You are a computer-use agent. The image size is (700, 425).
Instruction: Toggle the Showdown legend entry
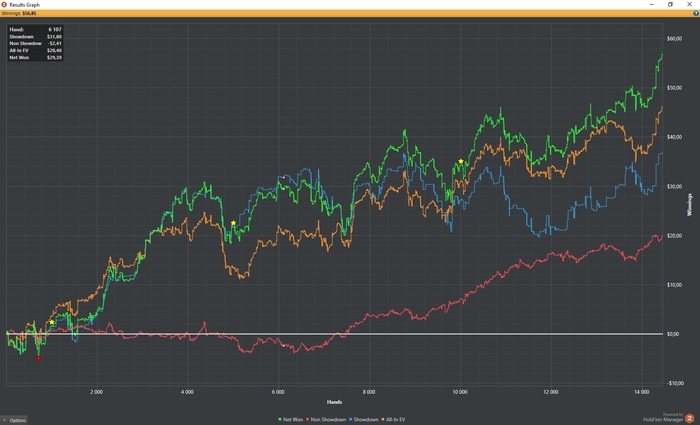[x=363, y=420]
